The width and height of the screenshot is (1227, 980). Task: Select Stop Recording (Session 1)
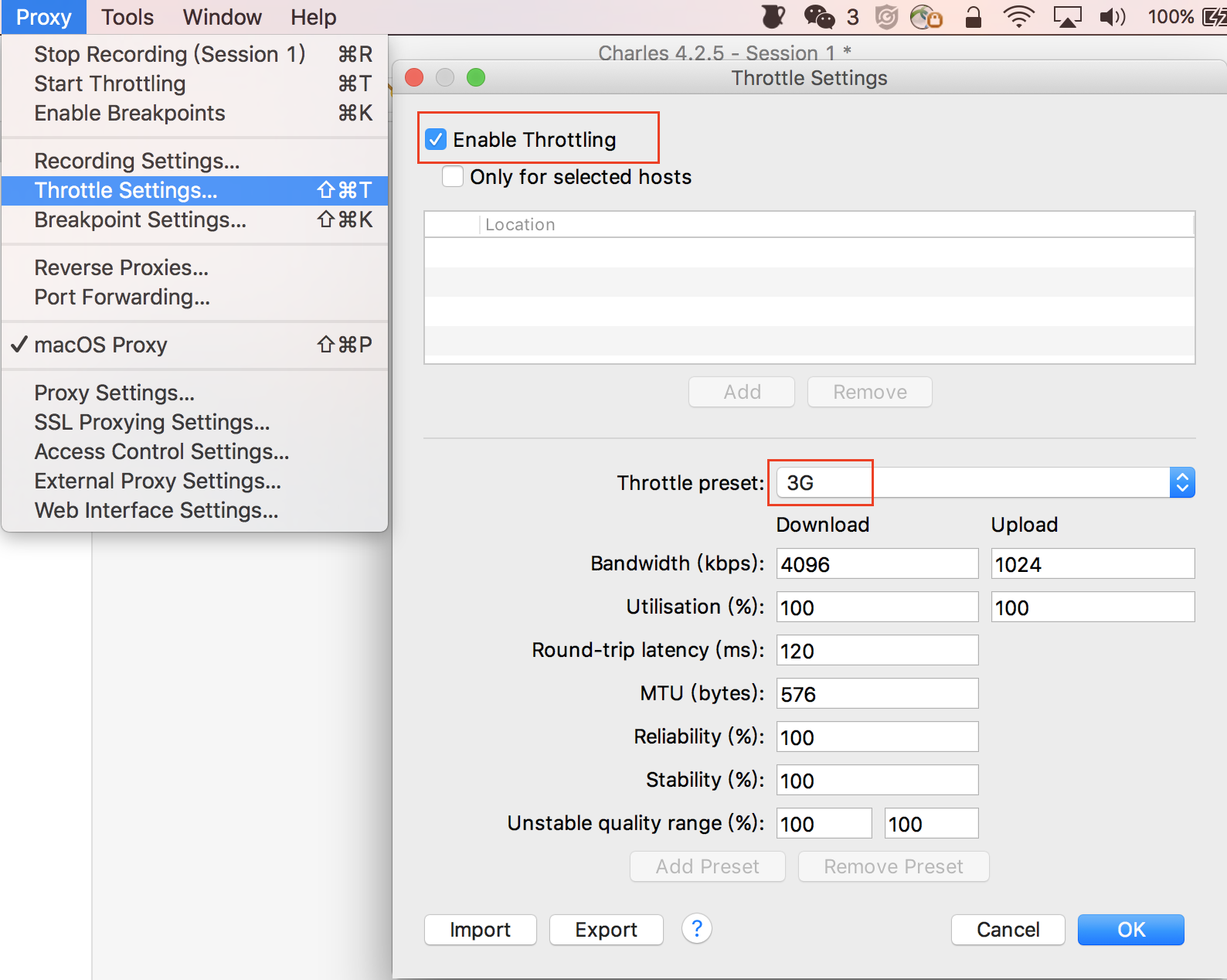(x=195, y=54)
